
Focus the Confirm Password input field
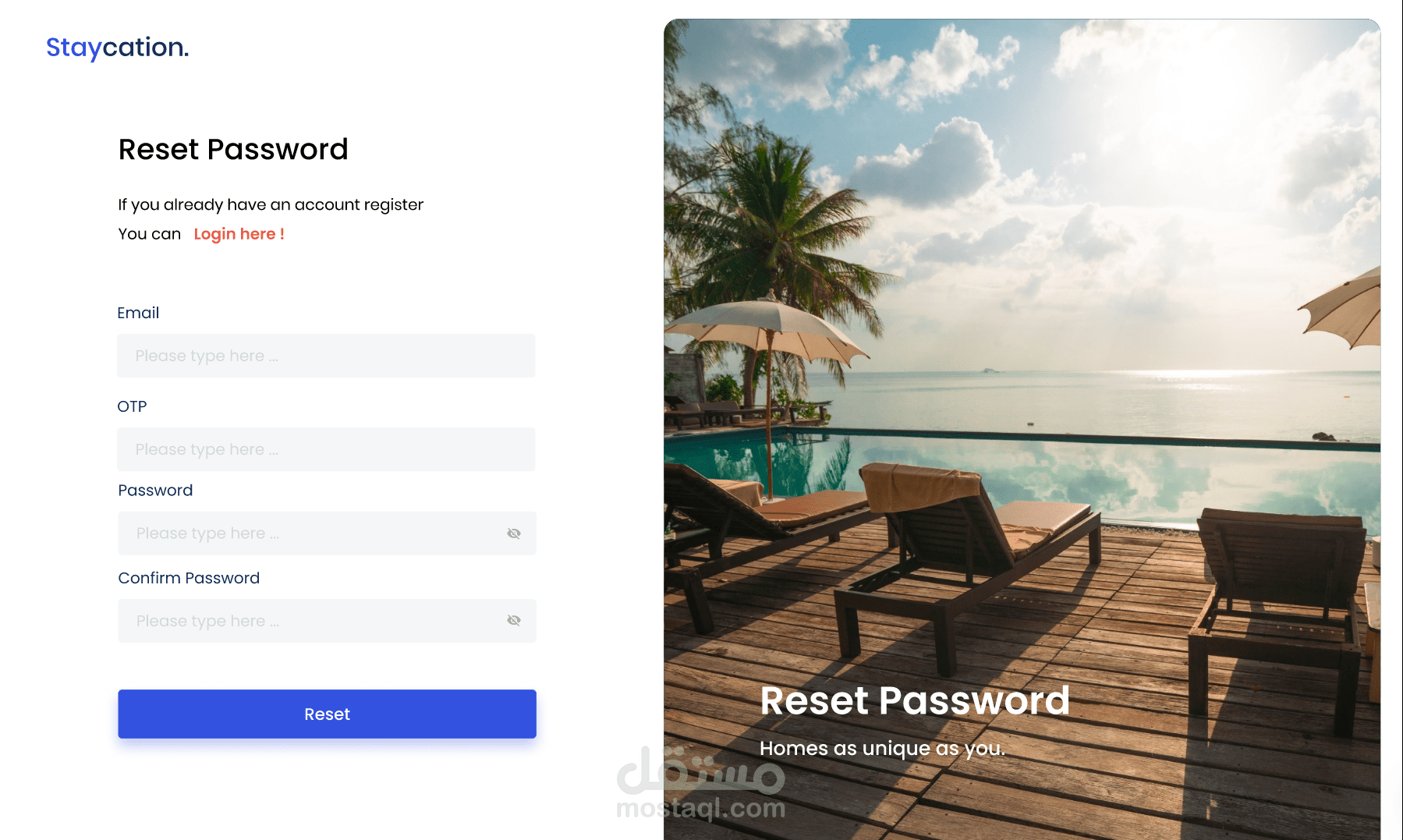pos(327,621)
